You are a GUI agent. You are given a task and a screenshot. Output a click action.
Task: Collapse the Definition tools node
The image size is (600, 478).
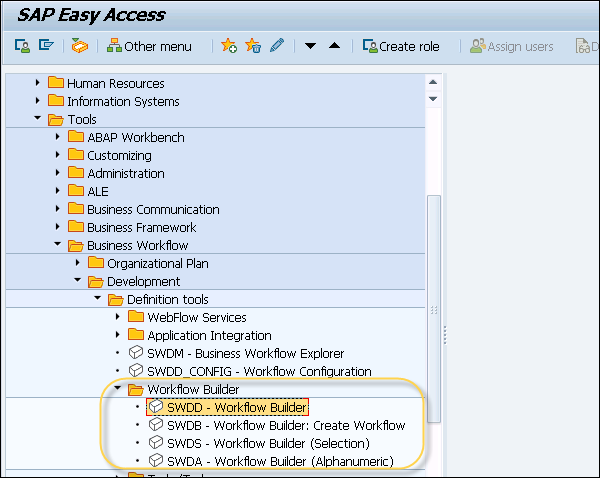[x=98, y=298]
